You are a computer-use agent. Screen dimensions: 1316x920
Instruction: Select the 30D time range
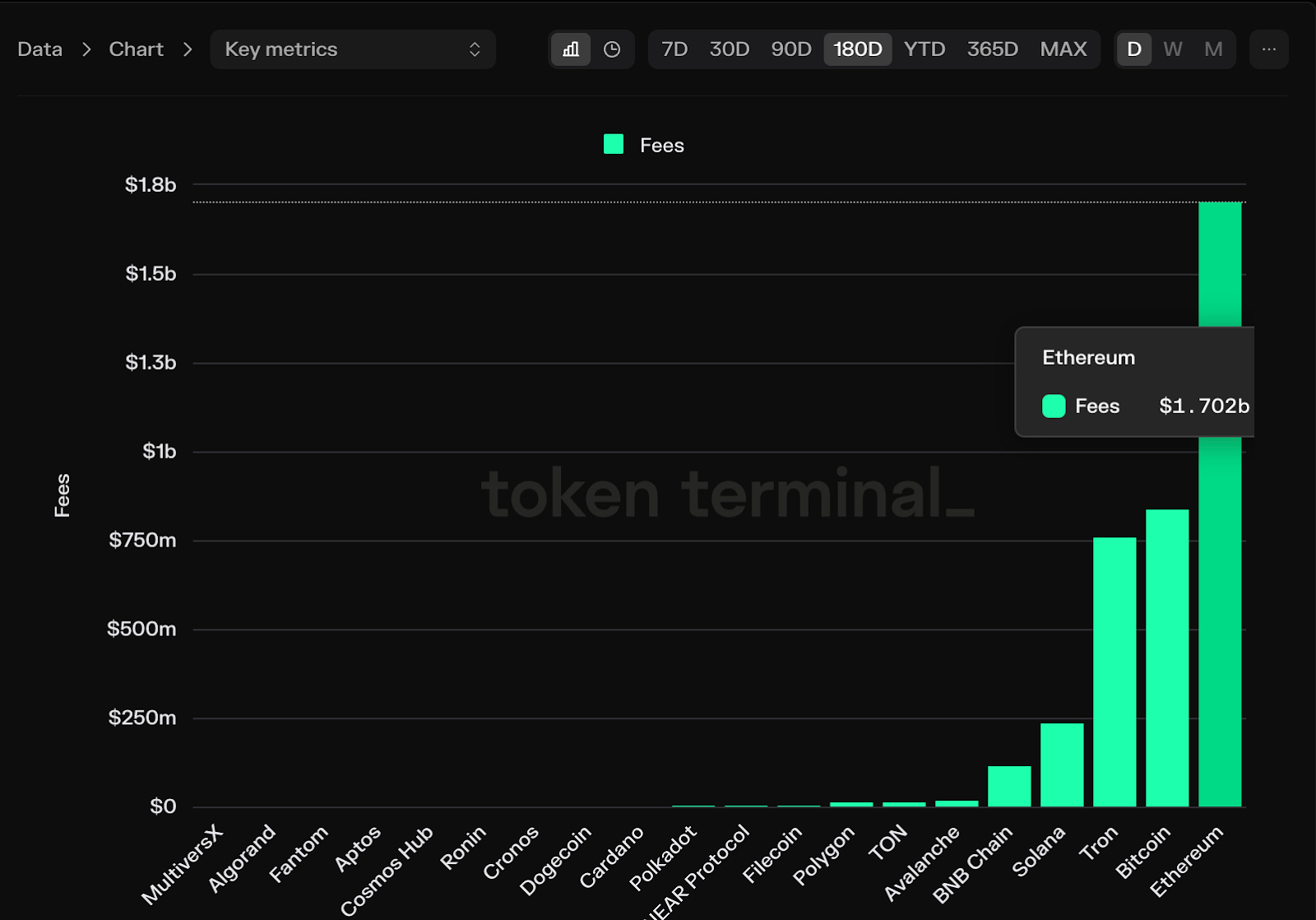tap(730, 49)
